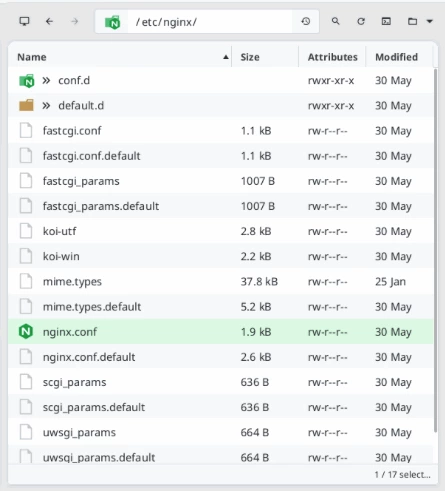The height and width of the screenshot is (491, 445).
Task: Click the green nginx icon in path bar
Action: click(113, 22)
